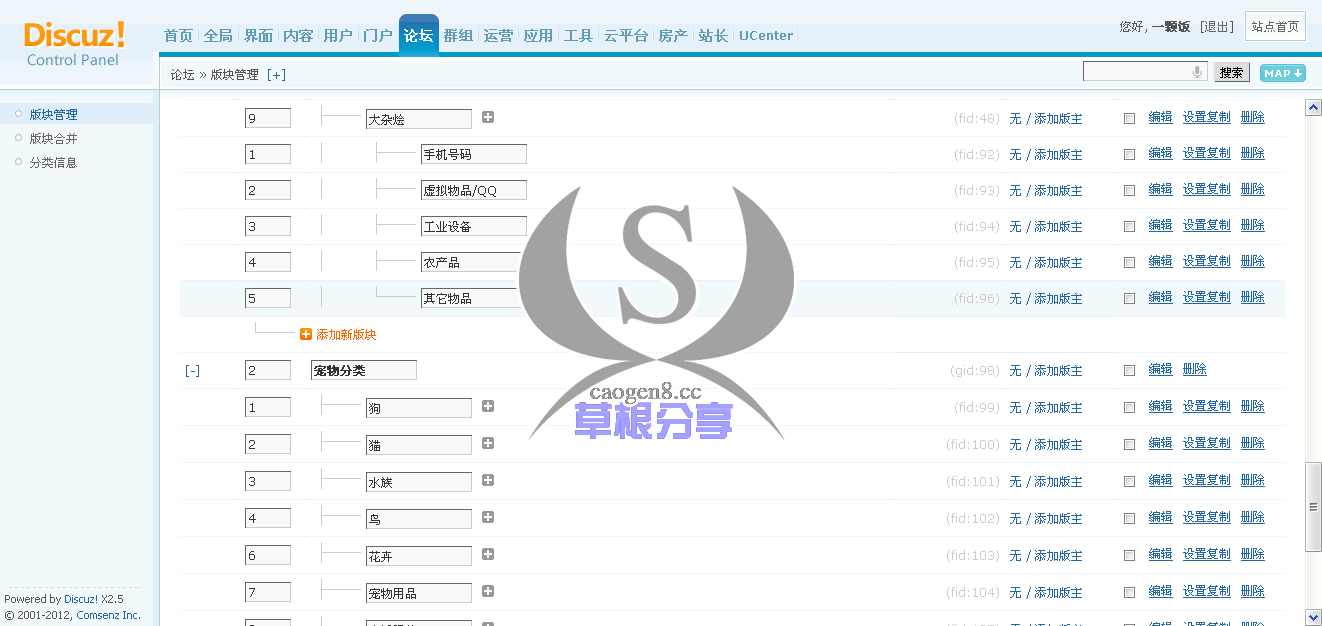Click the plus icon beside 大杂烩
This screenshot has height=626, width=1322.
click(x=487, y=117)
